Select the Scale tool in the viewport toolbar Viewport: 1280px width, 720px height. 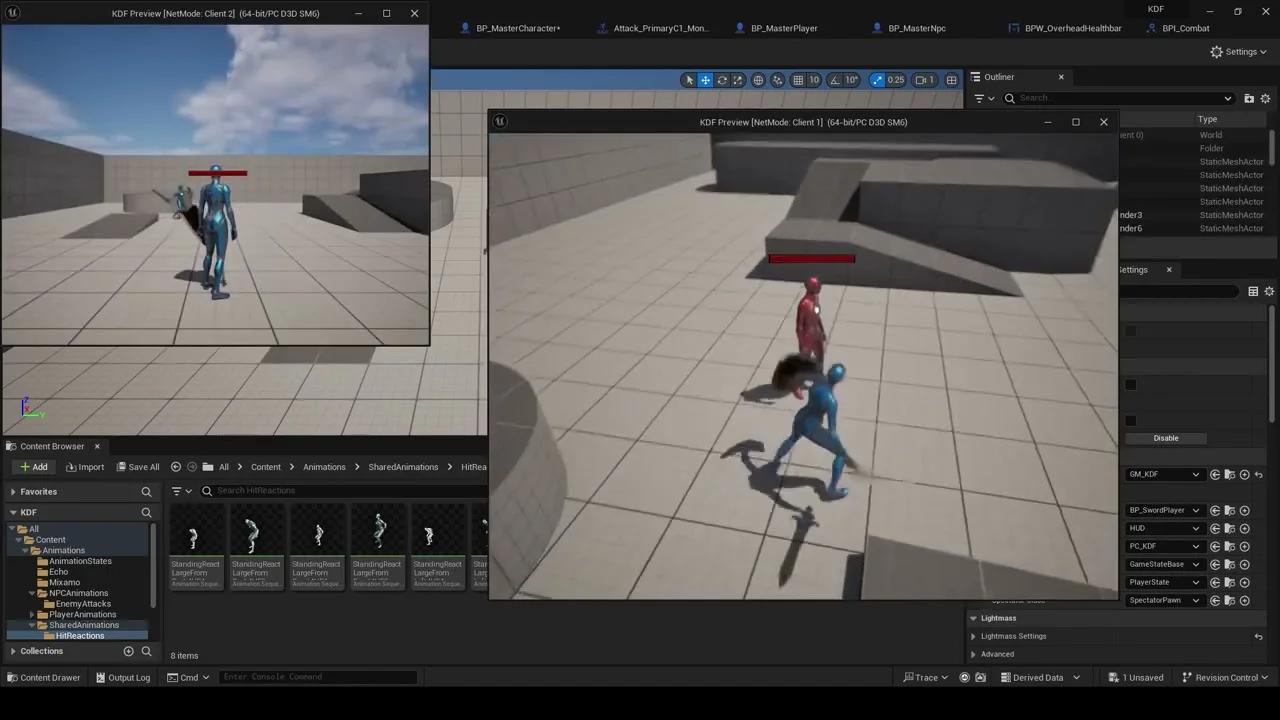[738, 80]
